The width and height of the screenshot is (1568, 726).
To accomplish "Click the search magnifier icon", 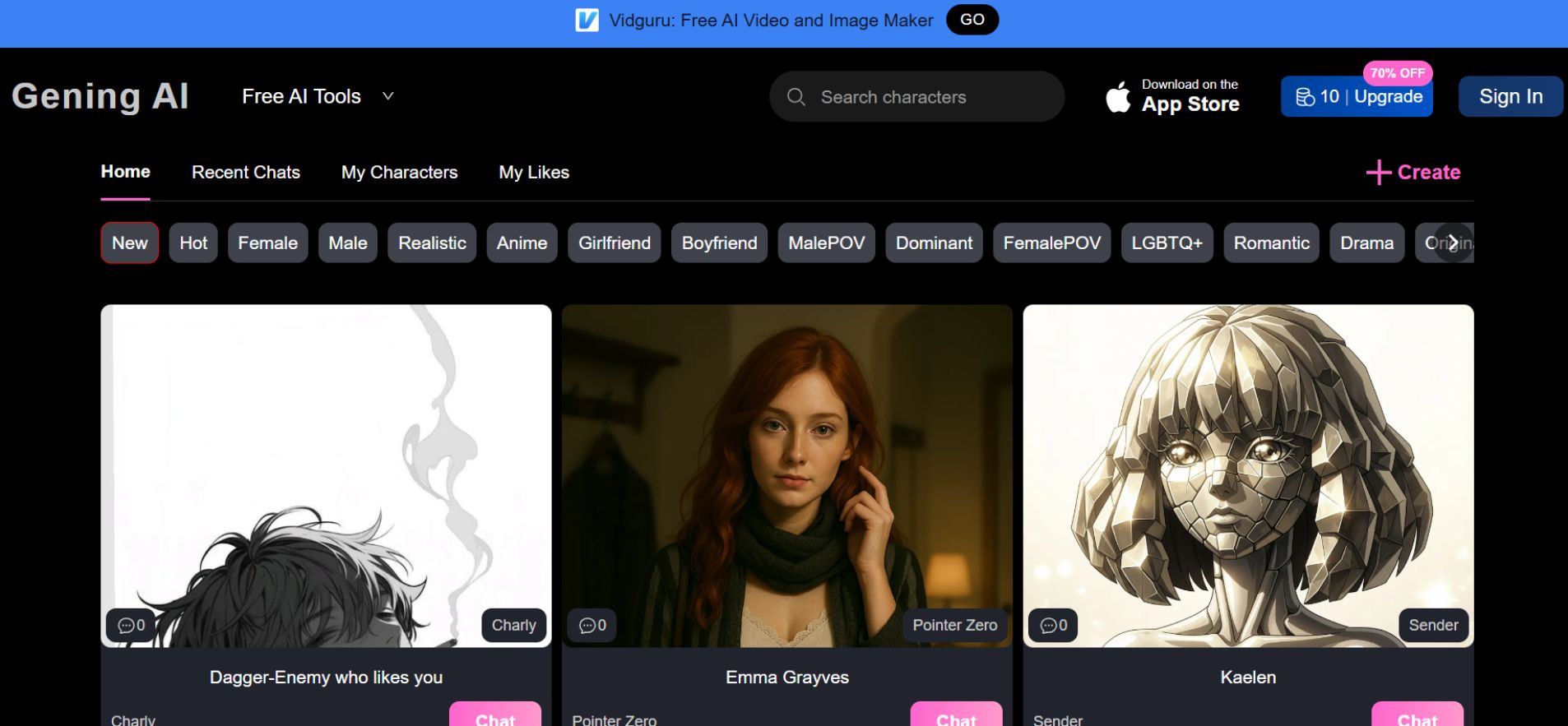I will (x=796, y=97).
